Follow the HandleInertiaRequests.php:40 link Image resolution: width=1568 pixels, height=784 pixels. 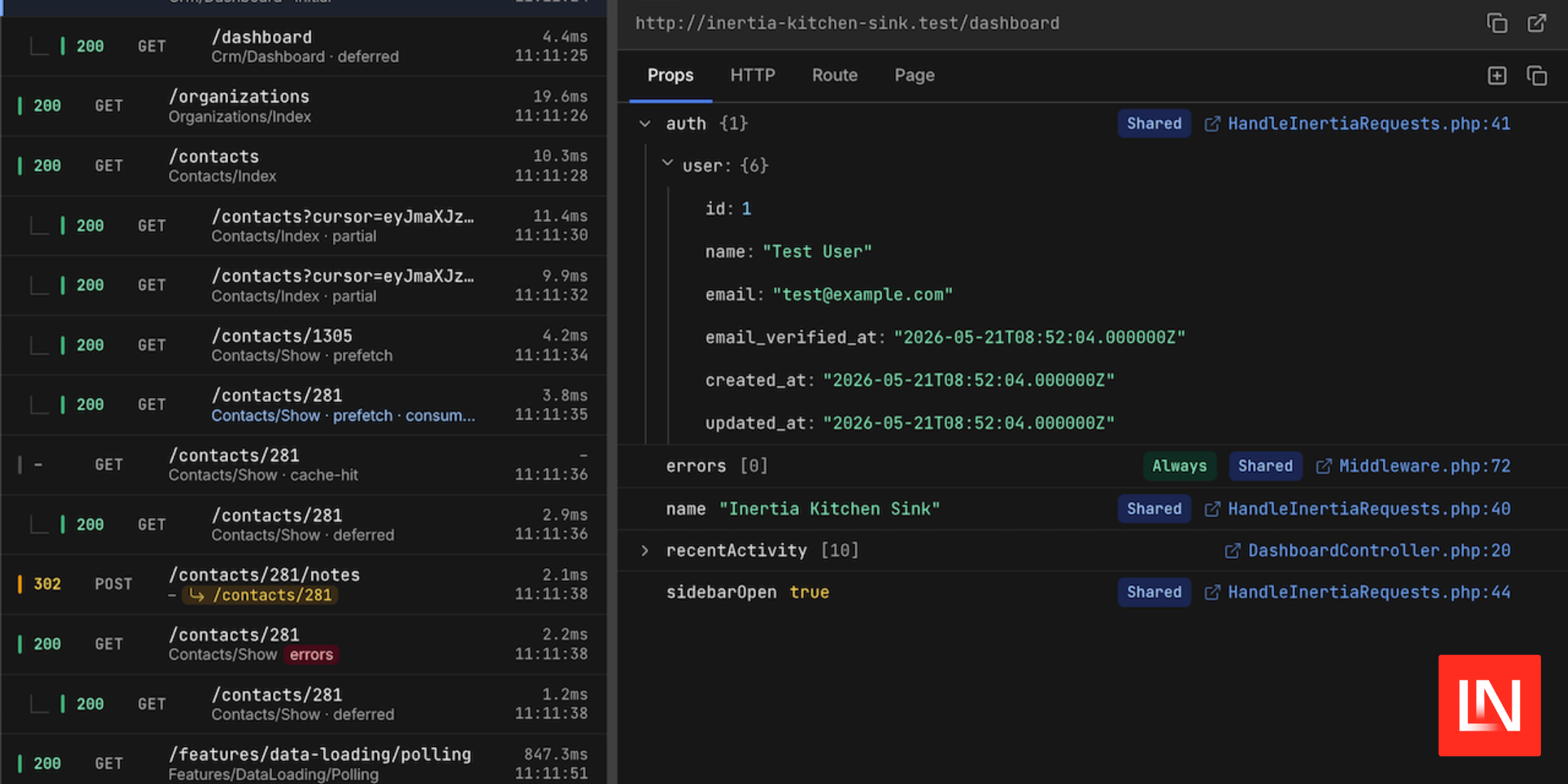(1368, 509)
